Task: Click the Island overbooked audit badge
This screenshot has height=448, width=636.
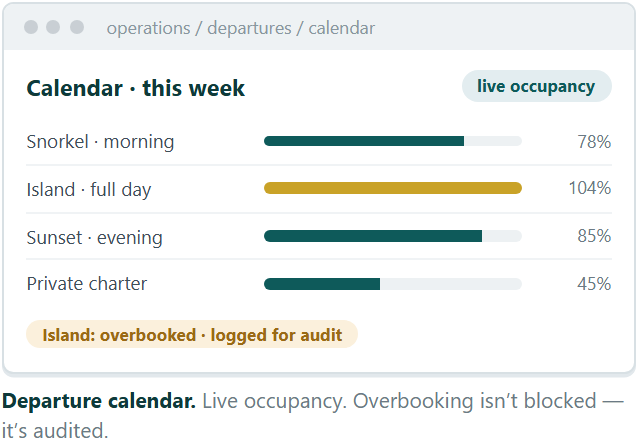Action: [x=192, y=334]
